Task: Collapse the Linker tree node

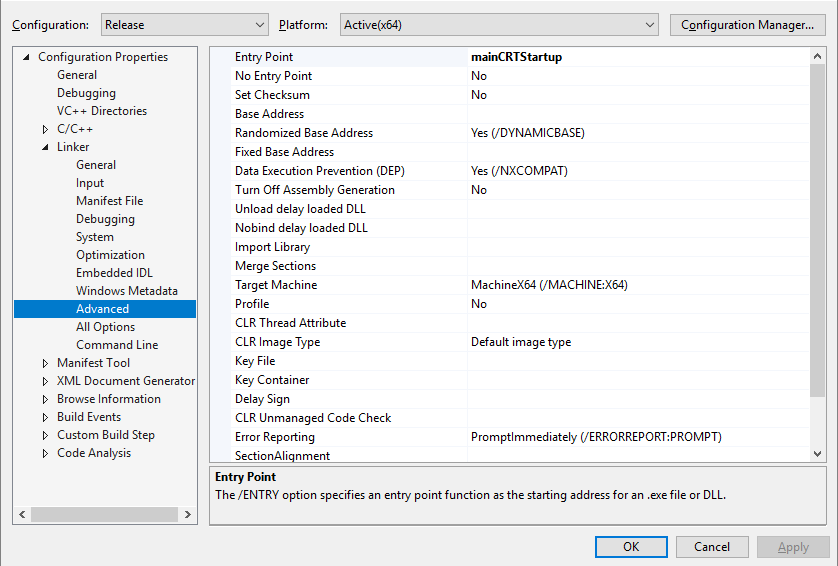Action: [x=45, y=147]
